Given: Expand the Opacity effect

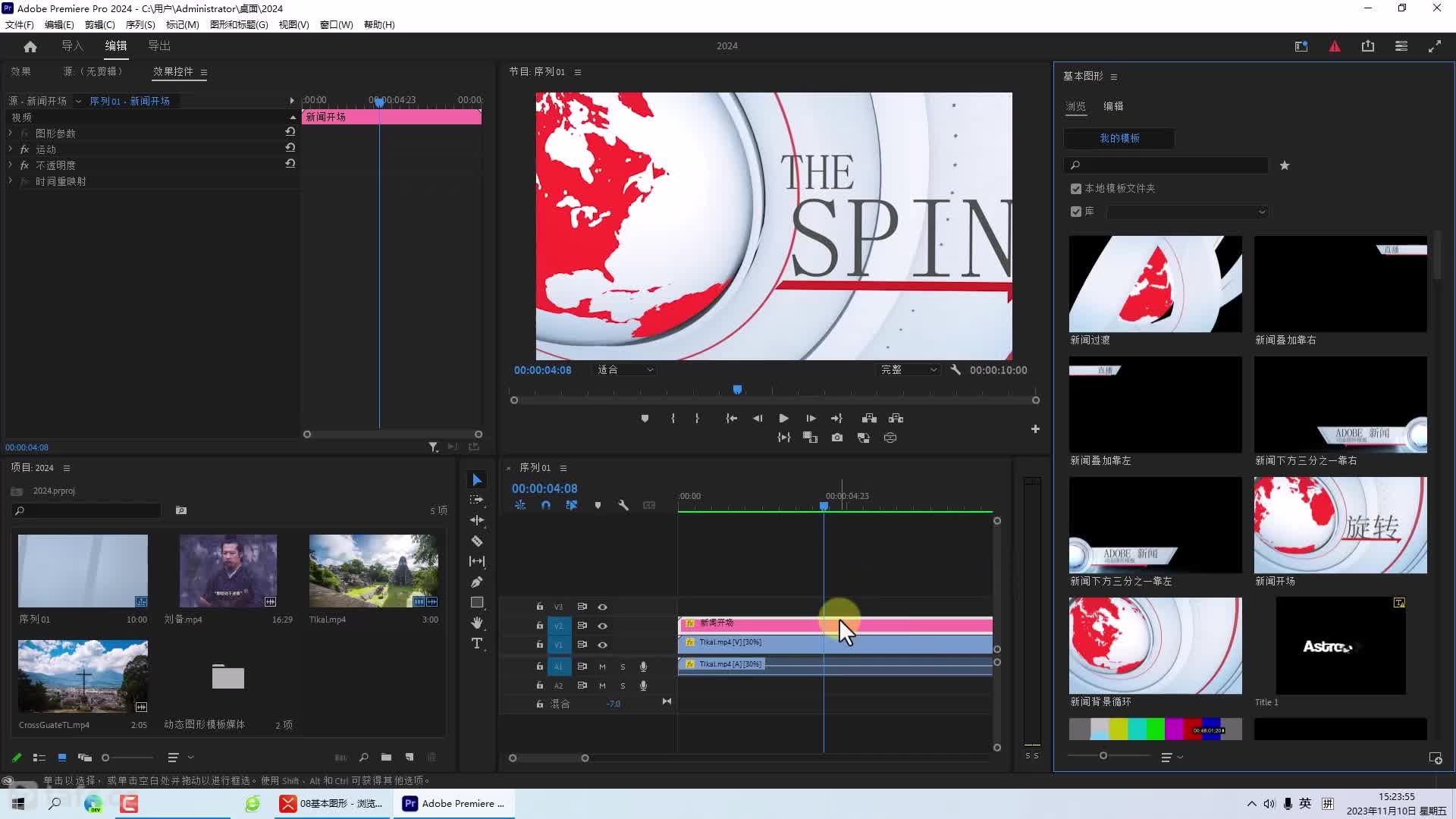Looking at the screenshot, I should (x=11, y=165).
